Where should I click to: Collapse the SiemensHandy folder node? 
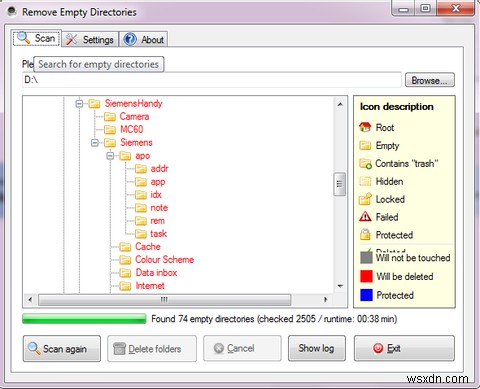(x=79, y=104)
